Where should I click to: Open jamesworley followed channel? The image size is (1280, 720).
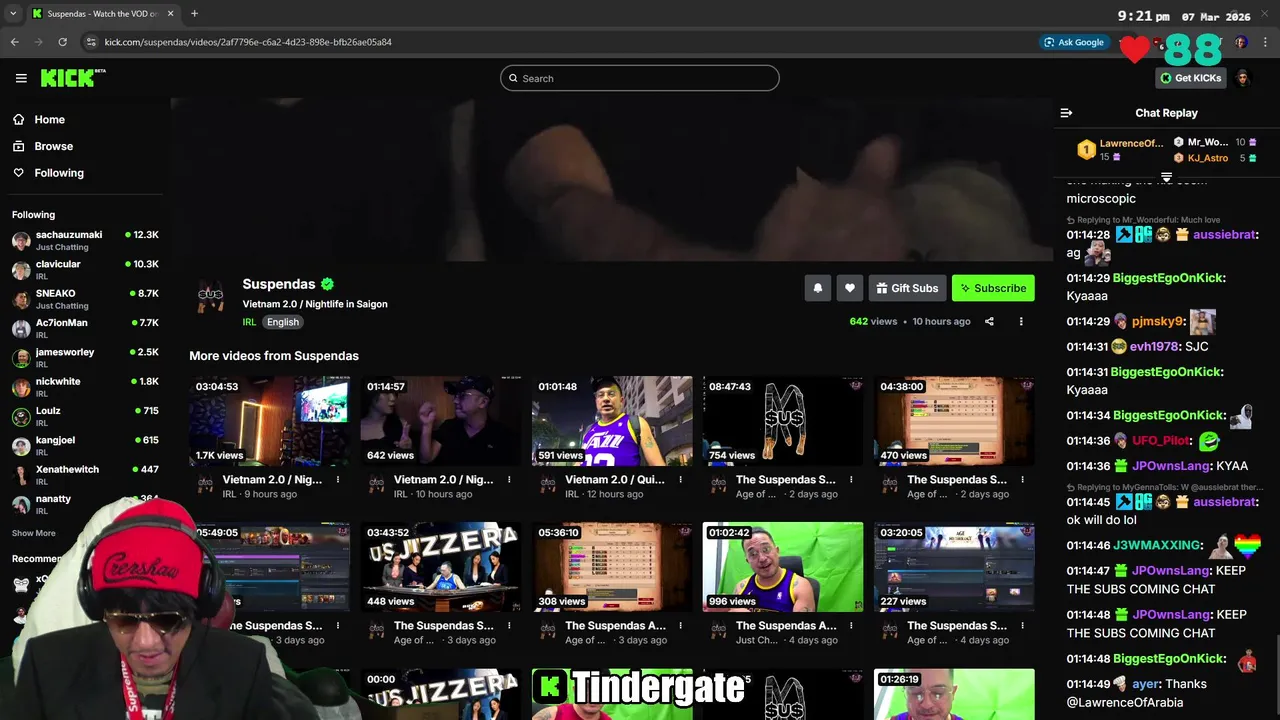pos(85,358)
